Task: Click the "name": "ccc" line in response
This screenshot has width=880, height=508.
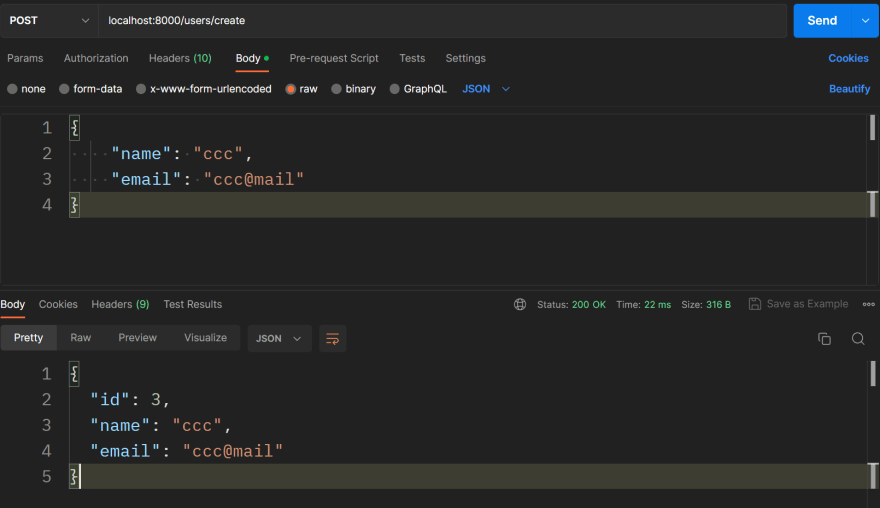Action: (161, 425)
